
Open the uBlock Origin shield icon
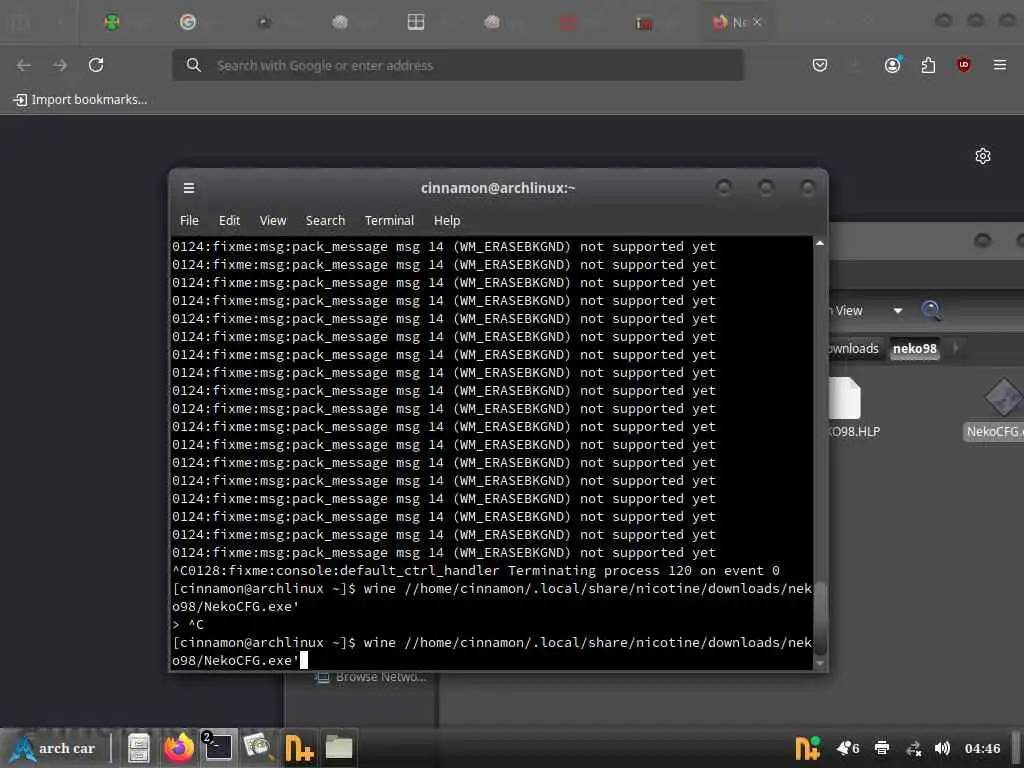tap(963, 65)
